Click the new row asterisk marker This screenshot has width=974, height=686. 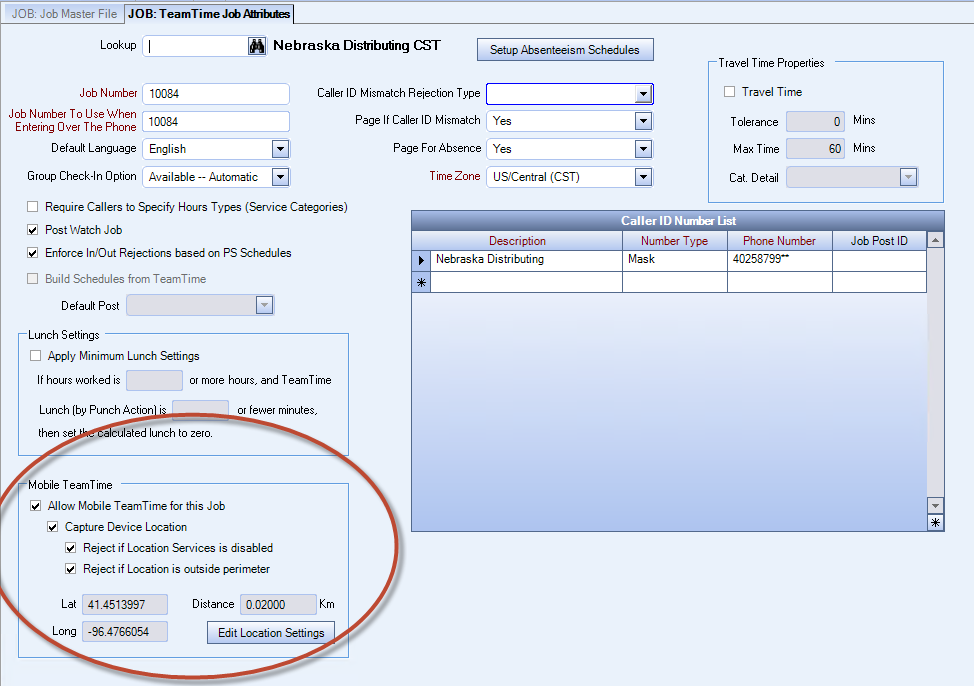click(x=421, y=283)
